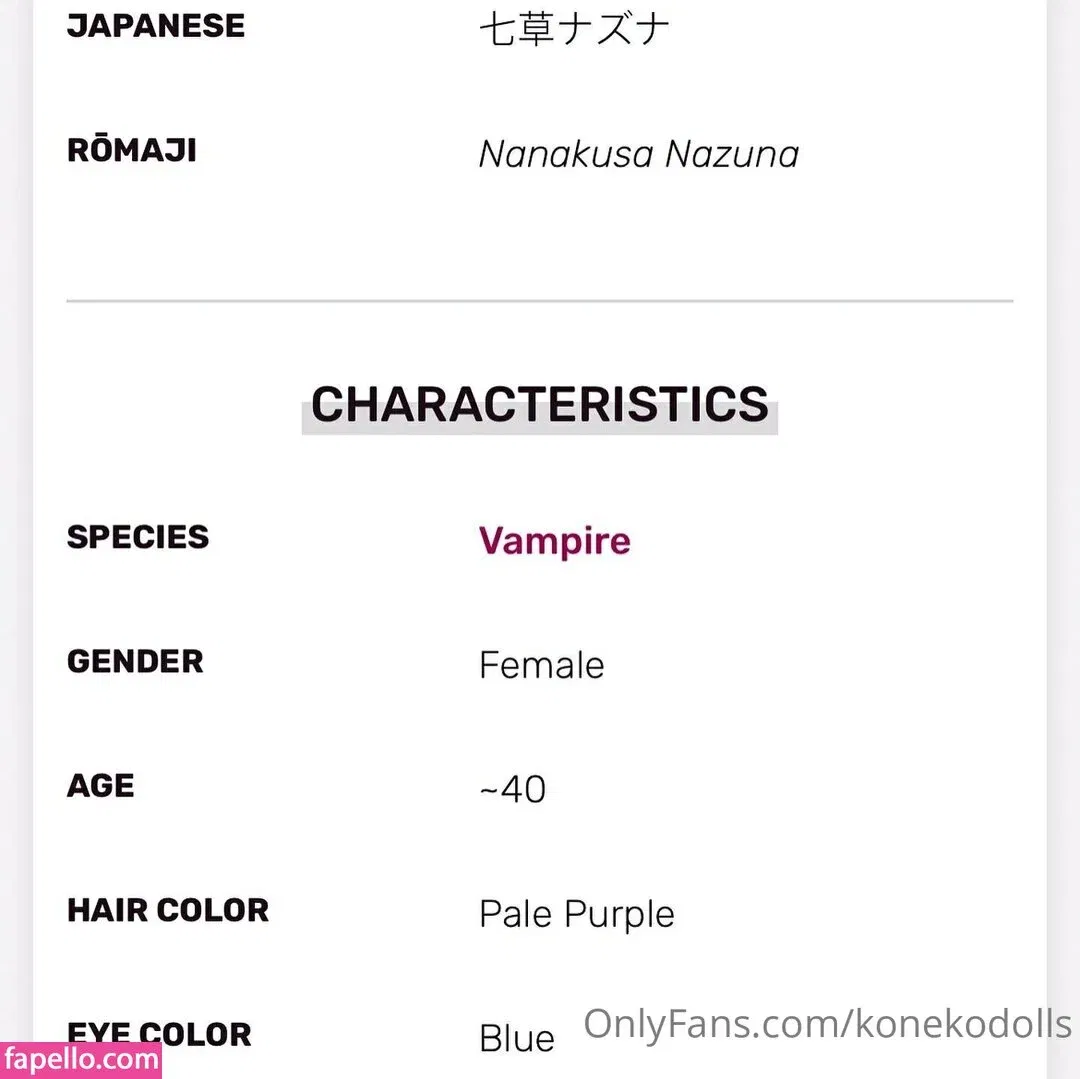Image resolution: width=1080 pixels, height=1079 pixels.
Task: Click the gray left page margin
Action: click(x=15, y=500)
